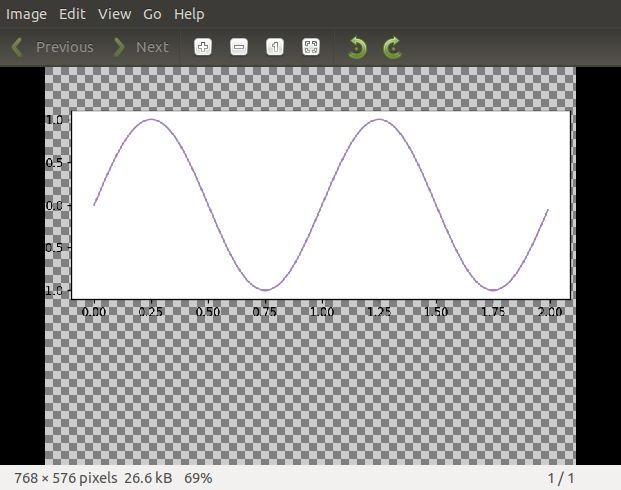
Task: Open the Go menu
Action: click(x=152, y=14)
